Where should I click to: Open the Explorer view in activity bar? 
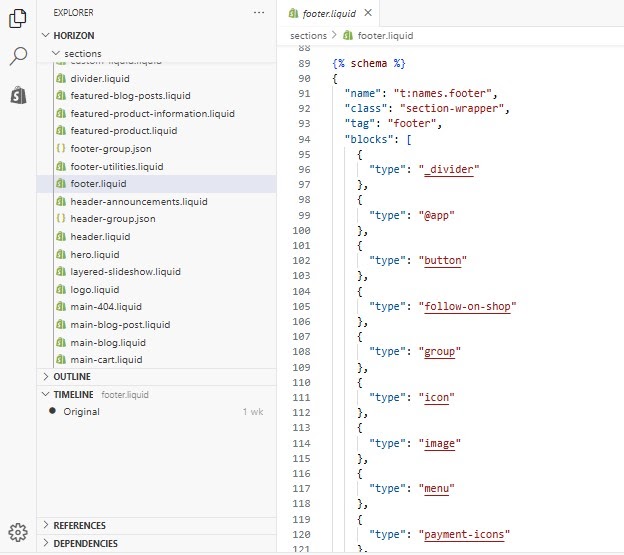point(18,18)
